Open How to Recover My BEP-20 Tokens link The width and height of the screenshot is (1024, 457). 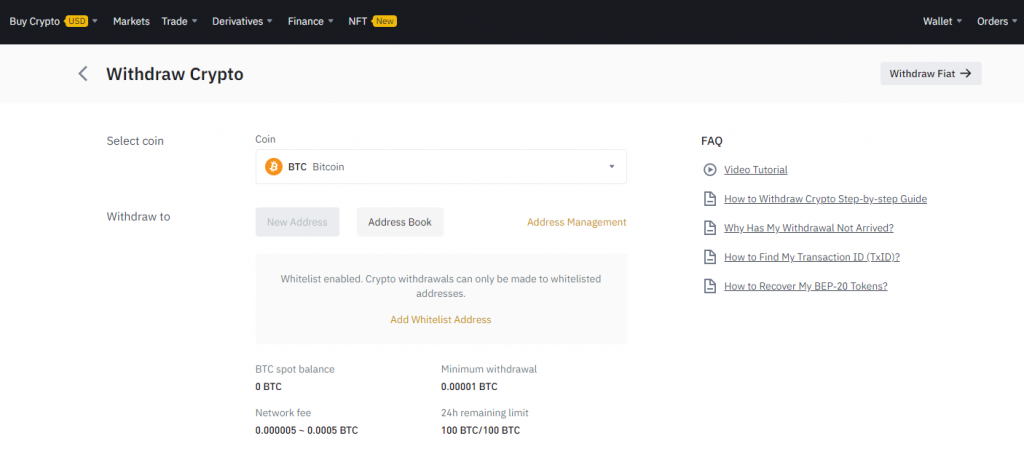pos(806,286)
